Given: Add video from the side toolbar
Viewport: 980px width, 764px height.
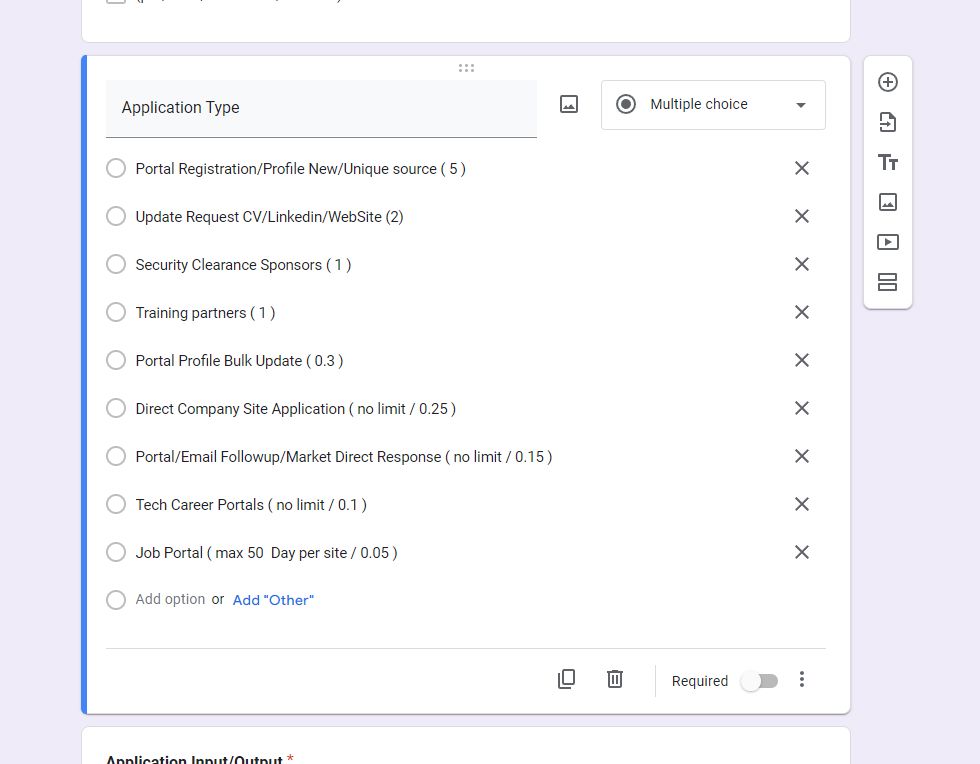Looking at the screenshot, I should (x=888, y=242).
